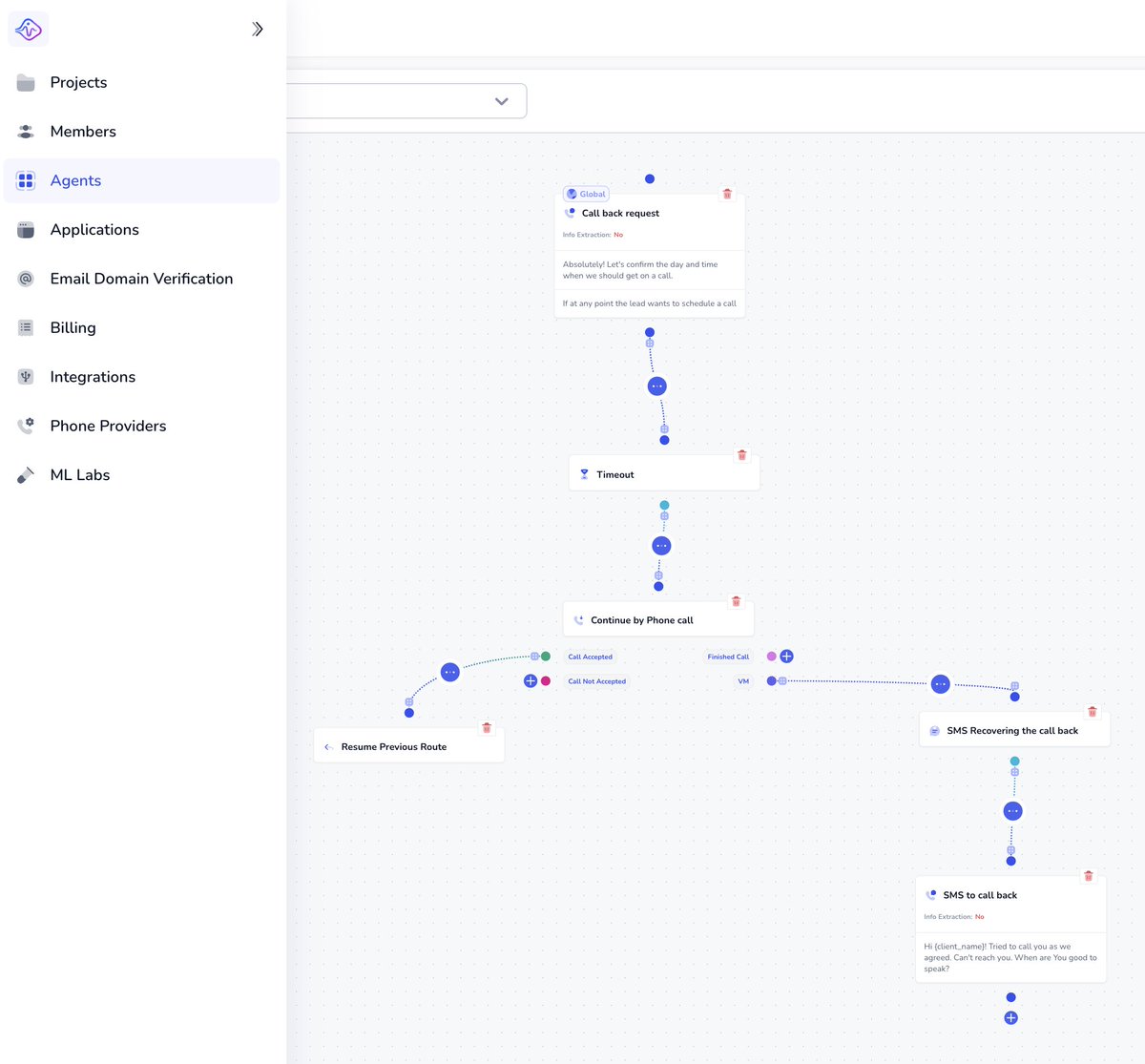Select the Call back request node title
Screen dimensions: 1145x1064
620,214
